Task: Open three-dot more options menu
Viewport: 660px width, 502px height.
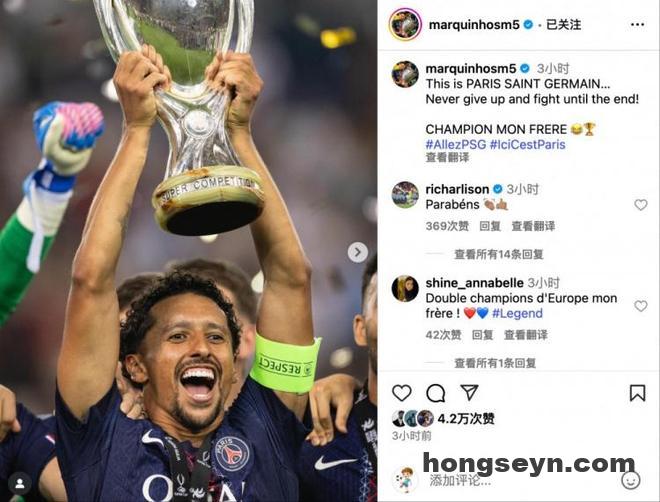Action: (x=637, y=25)
